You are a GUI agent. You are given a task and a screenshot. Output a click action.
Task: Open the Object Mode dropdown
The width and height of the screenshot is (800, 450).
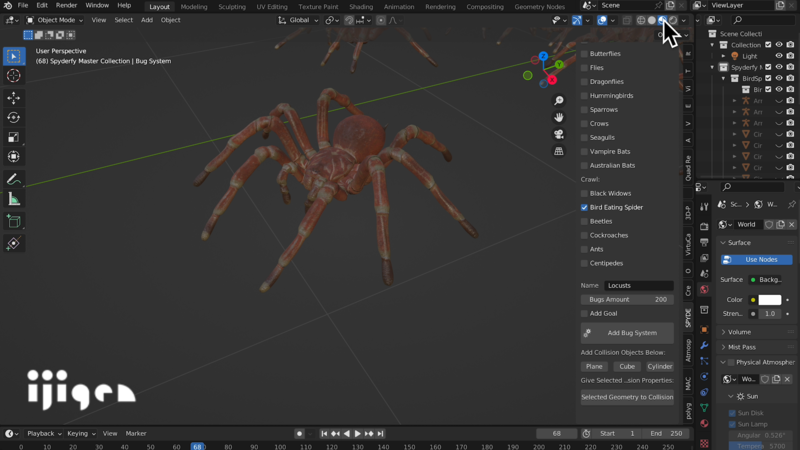[54, 20]
